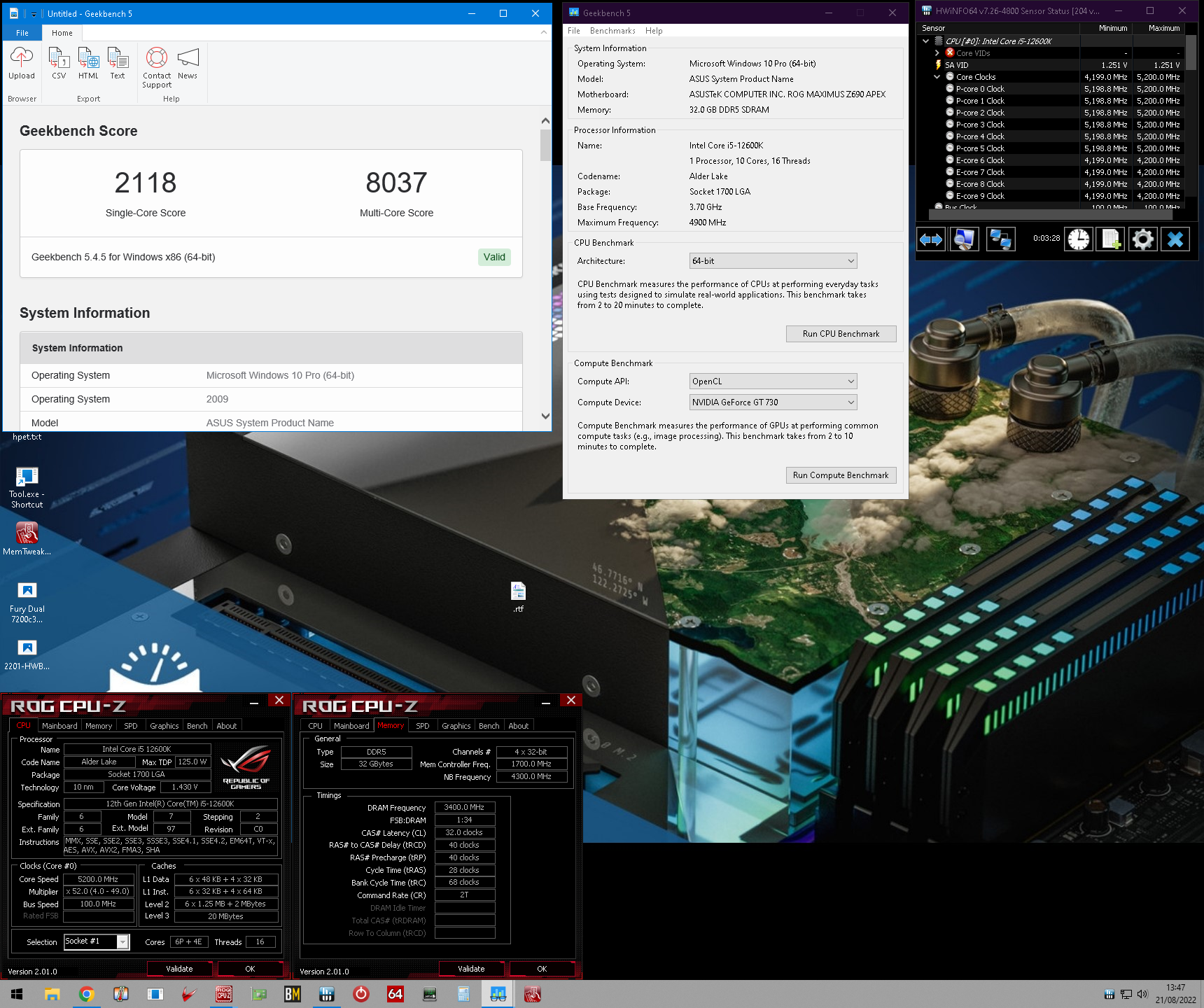Viewport: 1204px width, 1008px height.
Task: Export results as CSV
Action: click(x=59, y=63)
